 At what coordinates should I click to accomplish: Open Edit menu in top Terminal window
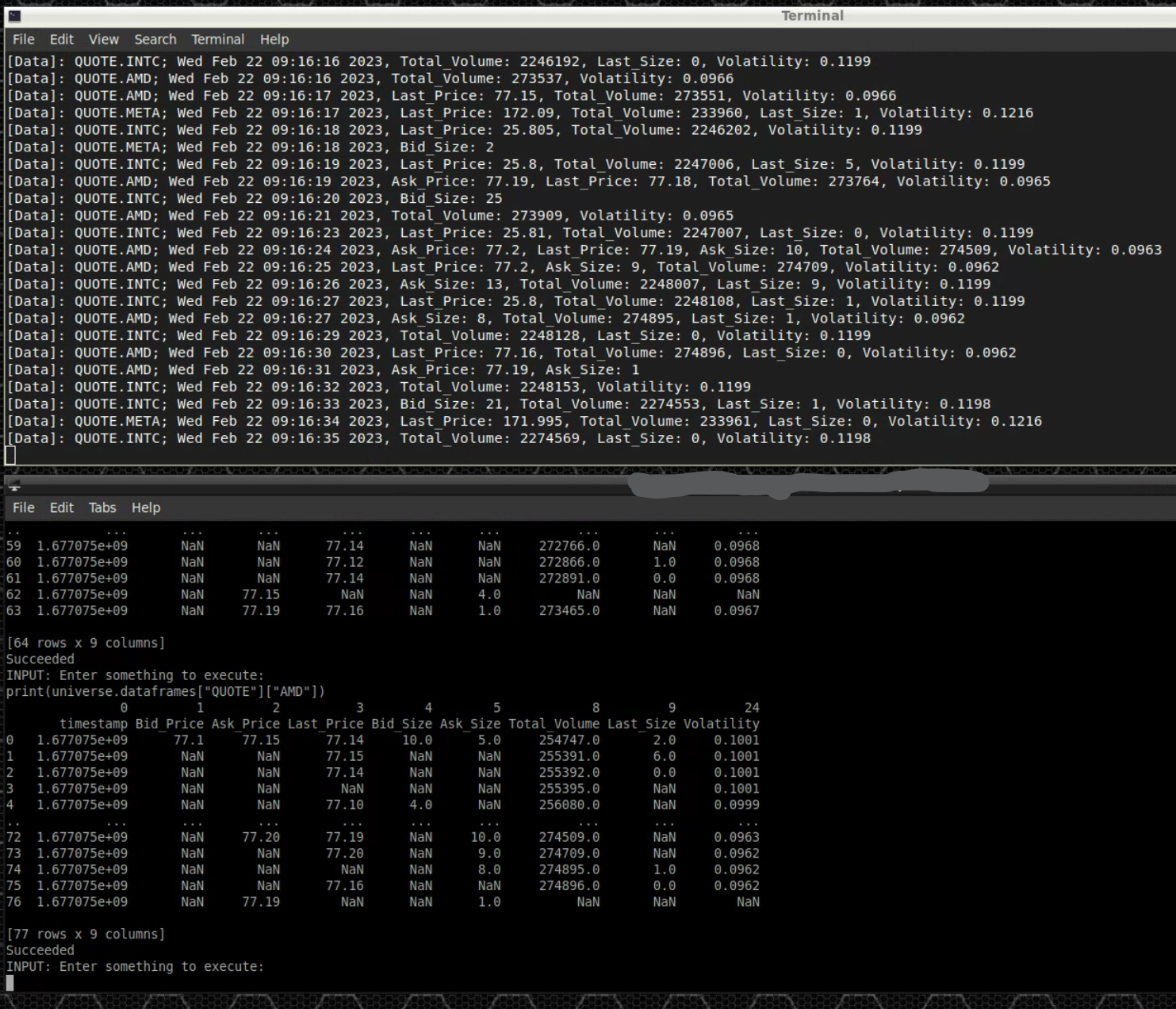62,40
